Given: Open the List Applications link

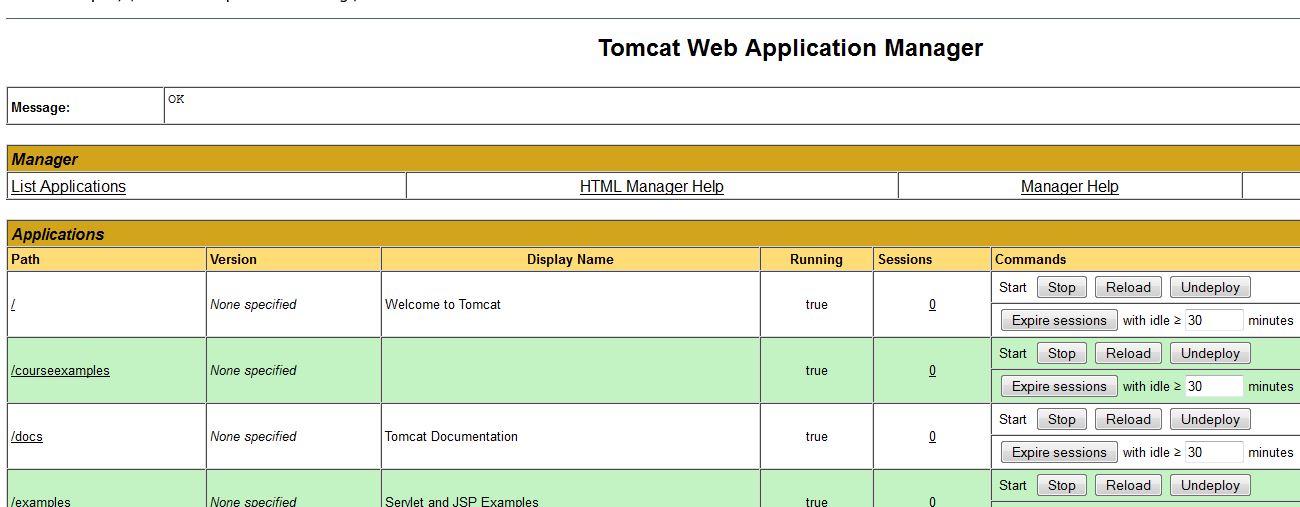Looking at the screenshot, I should pyautogui.click(x=68, y=186).
